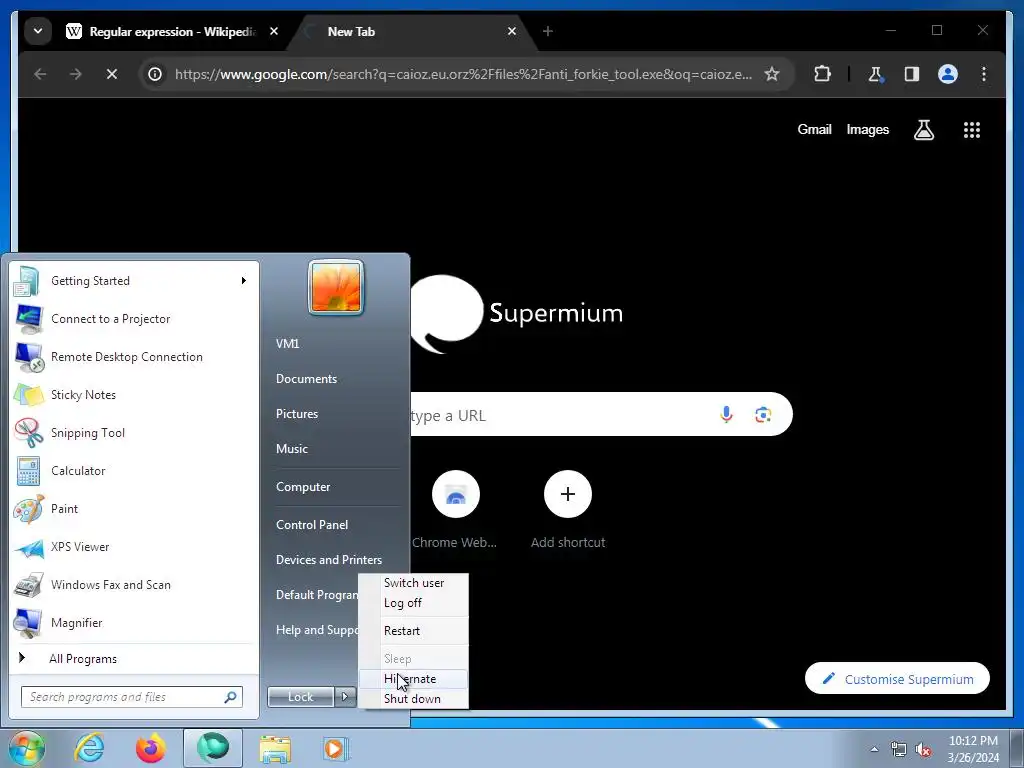
Task: Select Log off
Action: point(414,603)
